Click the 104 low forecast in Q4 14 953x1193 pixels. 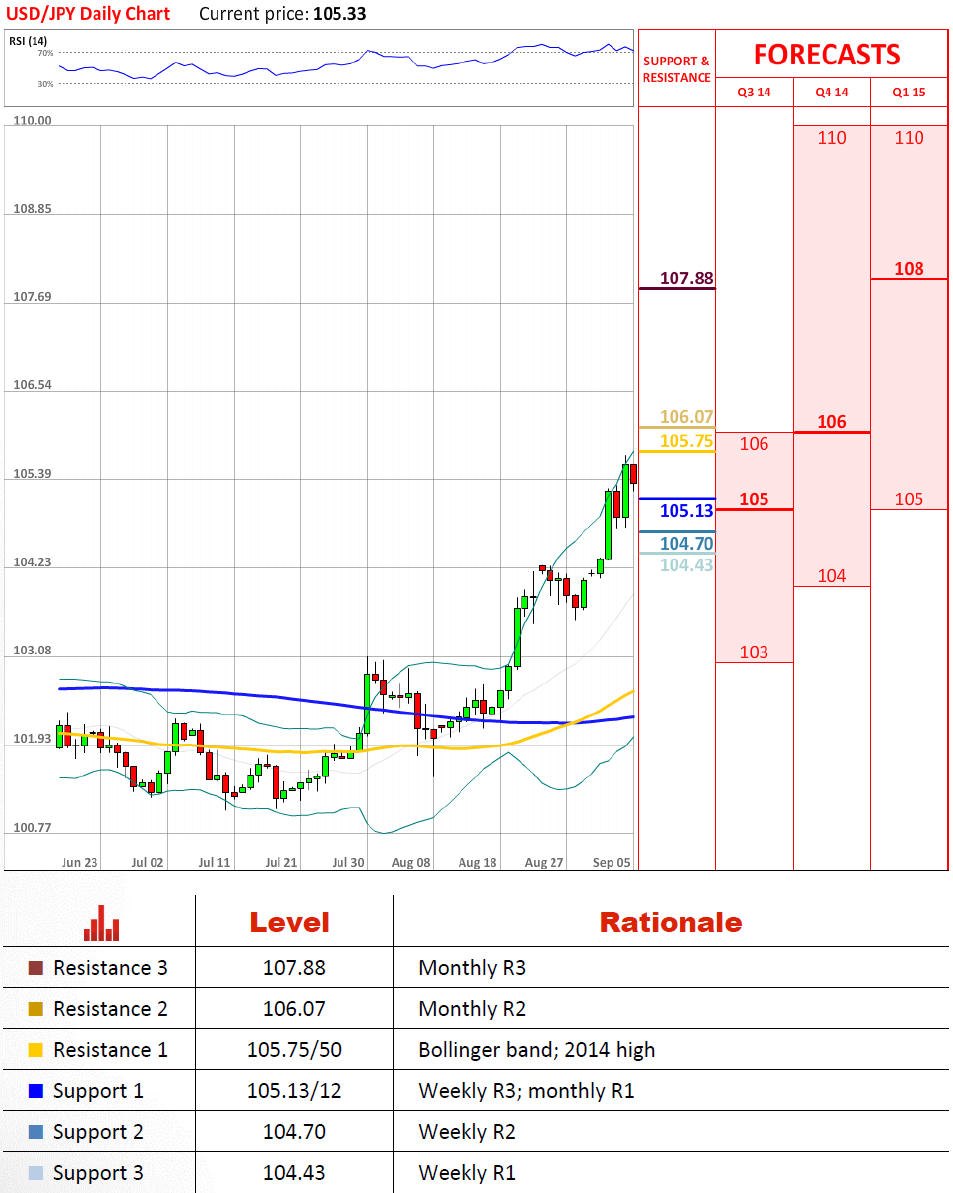[831, 576]
